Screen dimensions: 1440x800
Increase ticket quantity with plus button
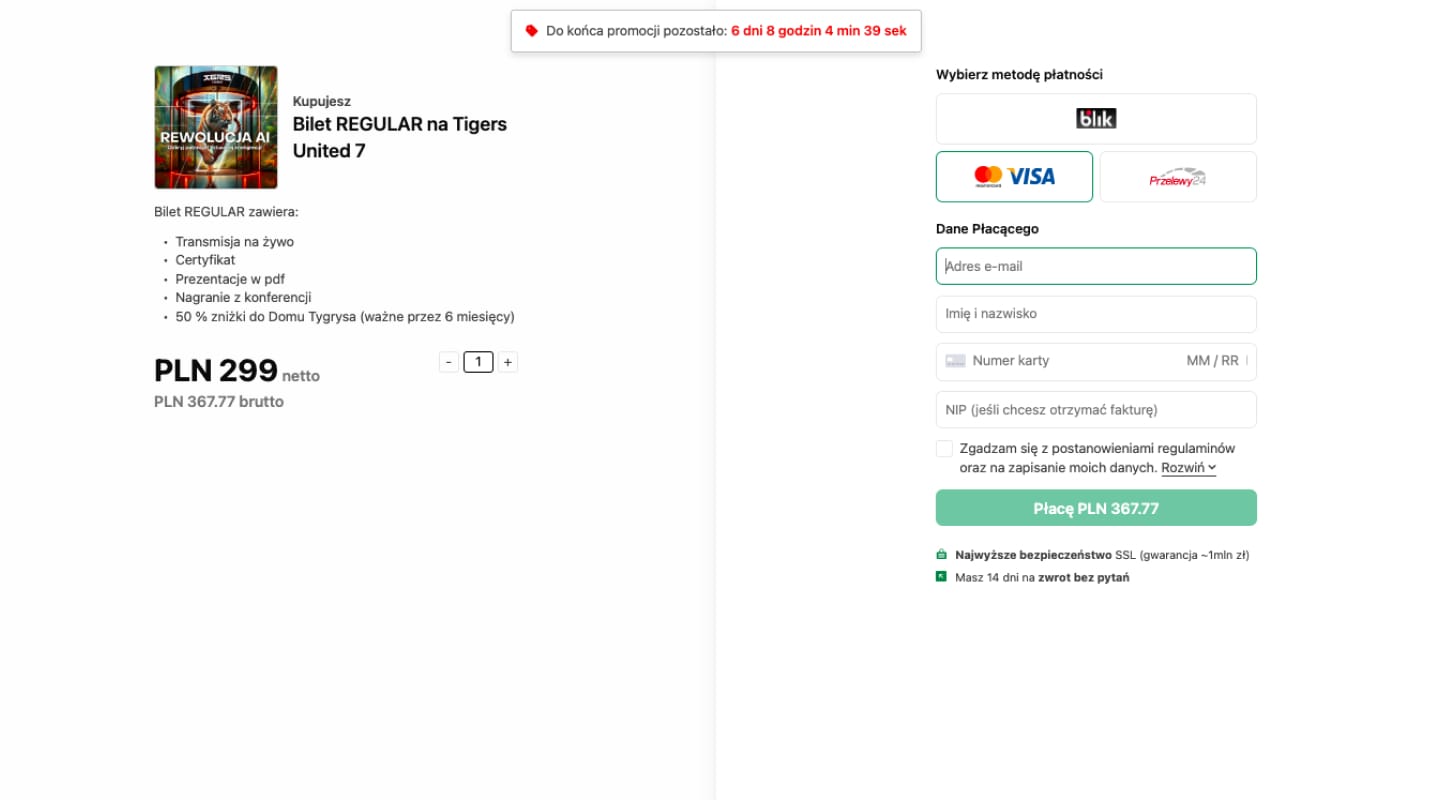click(508, 362)
